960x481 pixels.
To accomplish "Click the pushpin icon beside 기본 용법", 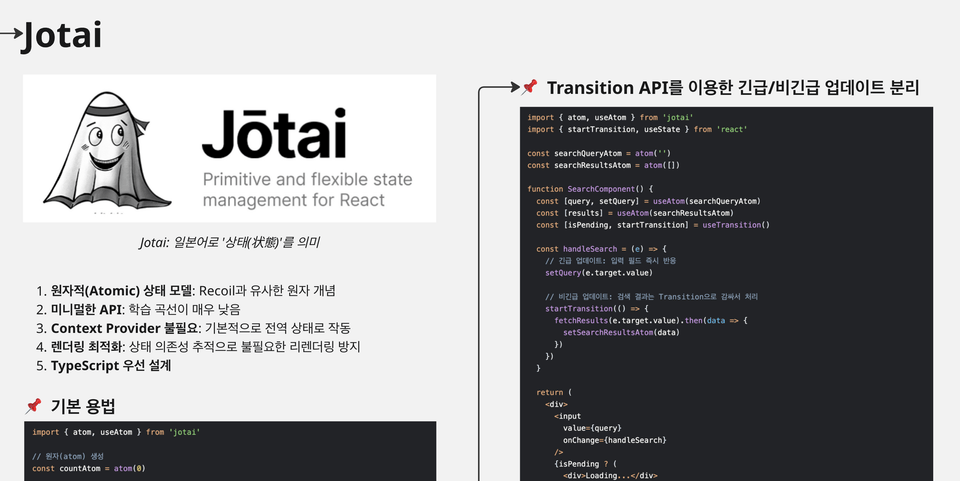I will [34, 405].
